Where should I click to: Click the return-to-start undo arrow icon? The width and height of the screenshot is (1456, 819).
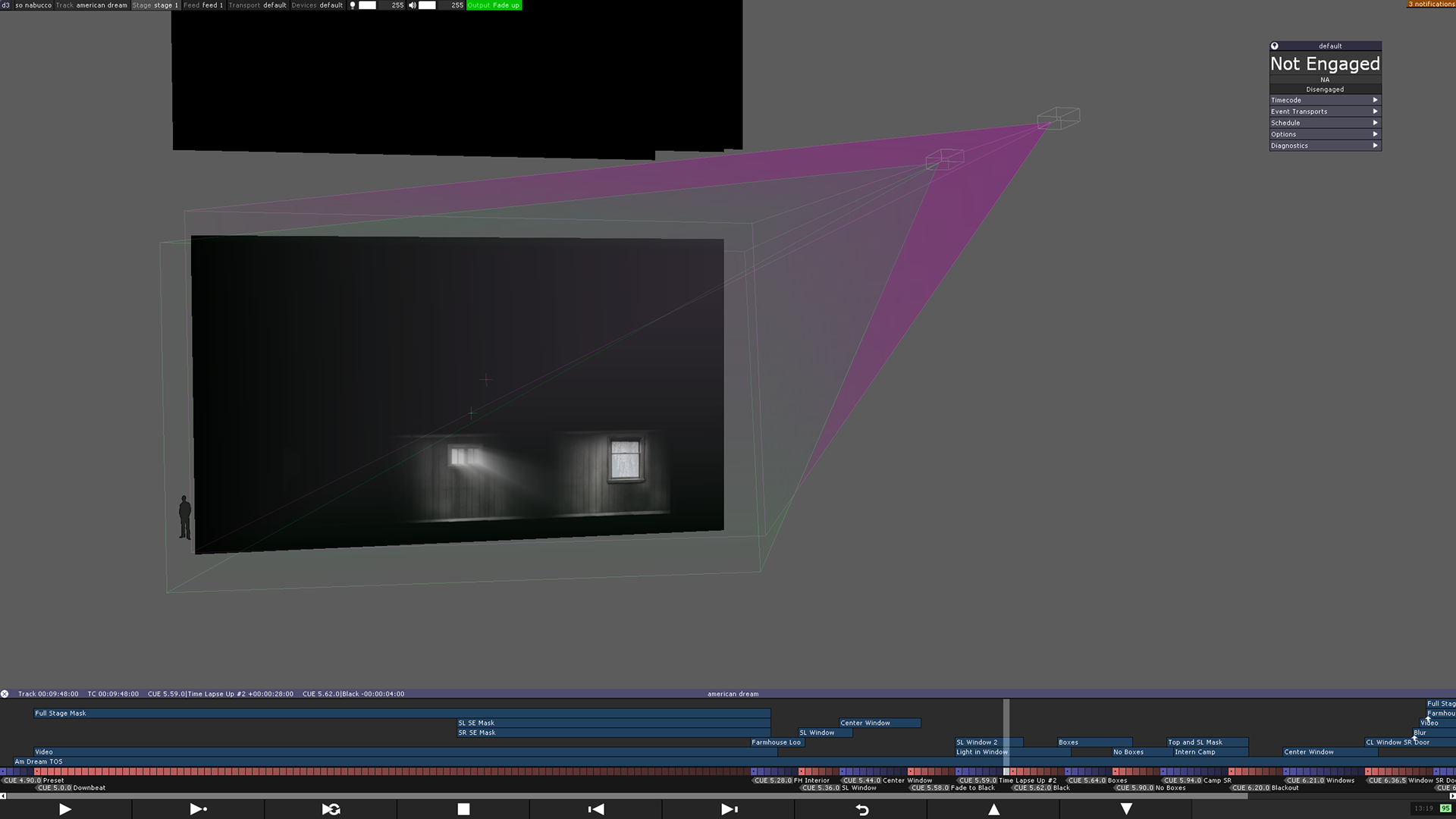click(x=861, y=809)
